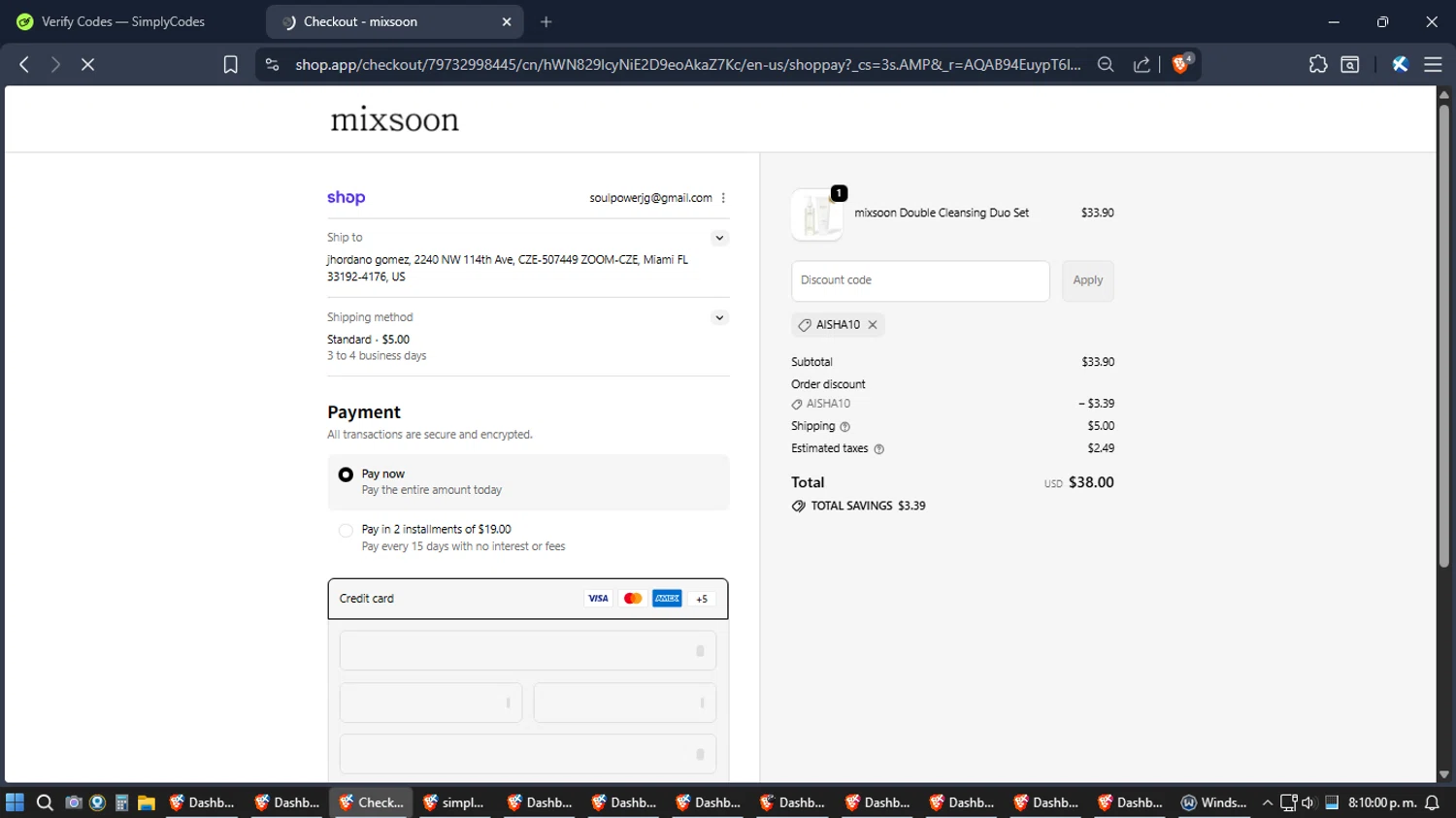Open a new browser tab
Viewport: 1456px width, 818px height.
[x=546, y=21]
